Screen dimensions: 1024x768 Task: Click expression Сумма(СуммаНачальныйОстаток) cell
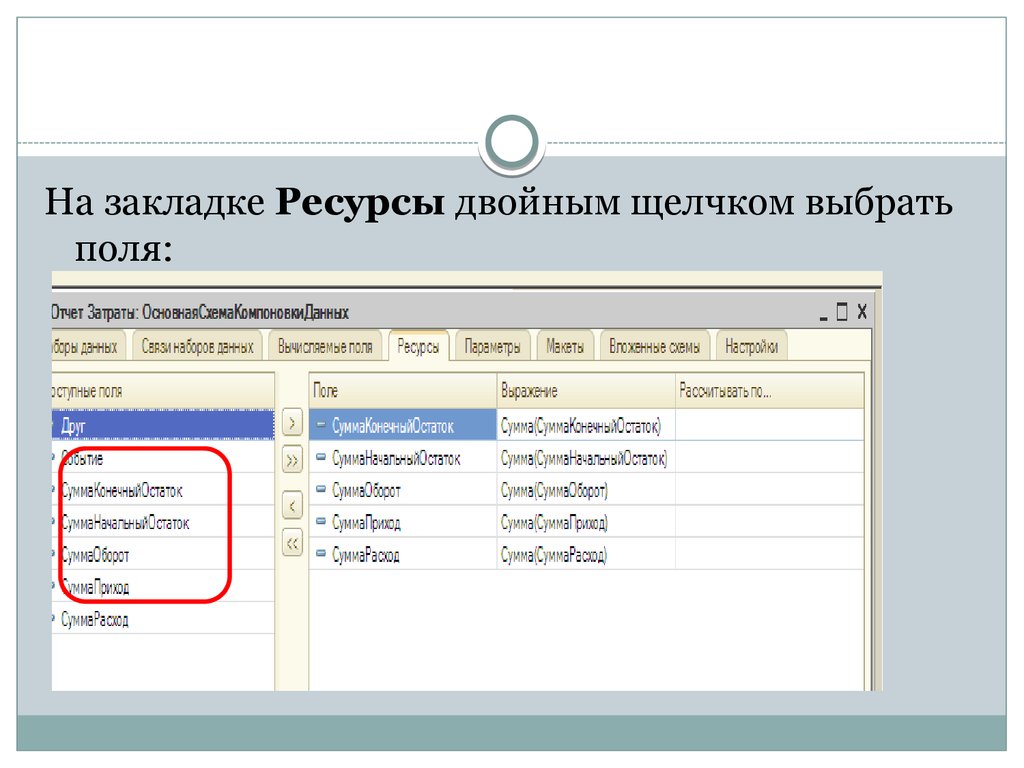click(x=586, y=457)
